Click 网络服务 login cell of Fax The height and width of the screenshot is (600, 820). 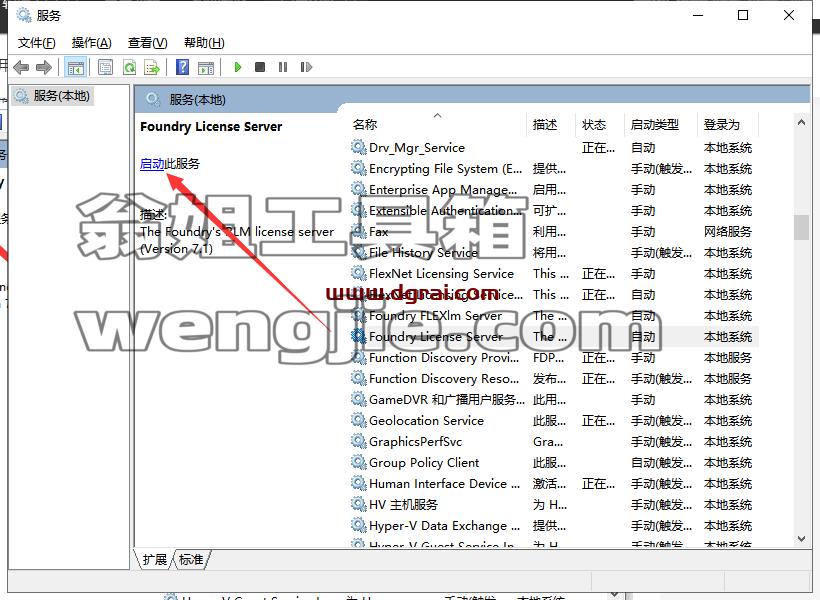coord(727,232)
